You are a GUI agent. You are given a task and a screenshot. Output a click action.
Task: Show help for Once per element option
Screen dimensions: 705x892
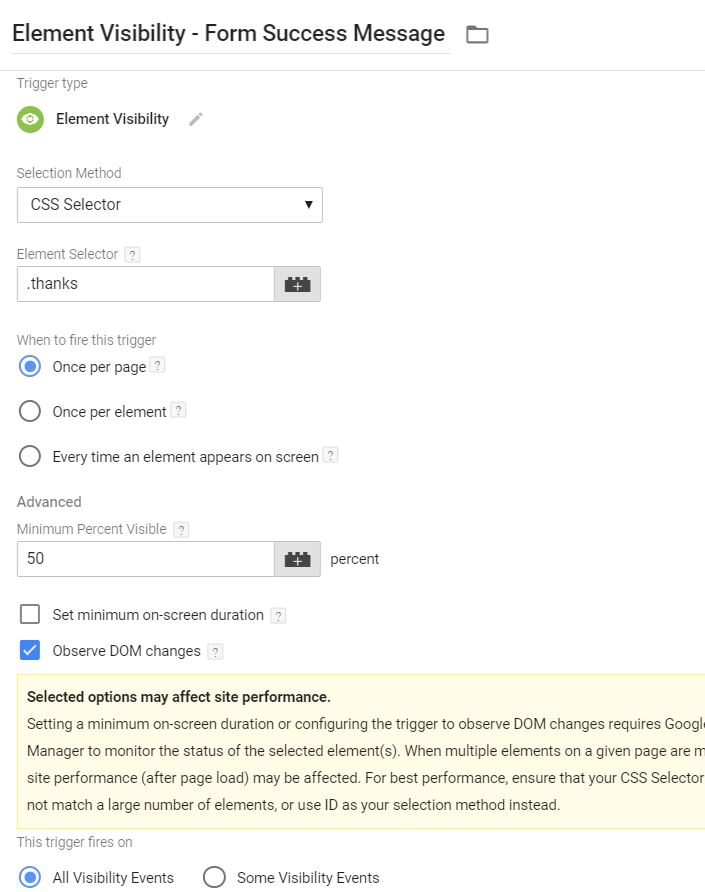tap(178, 410)
